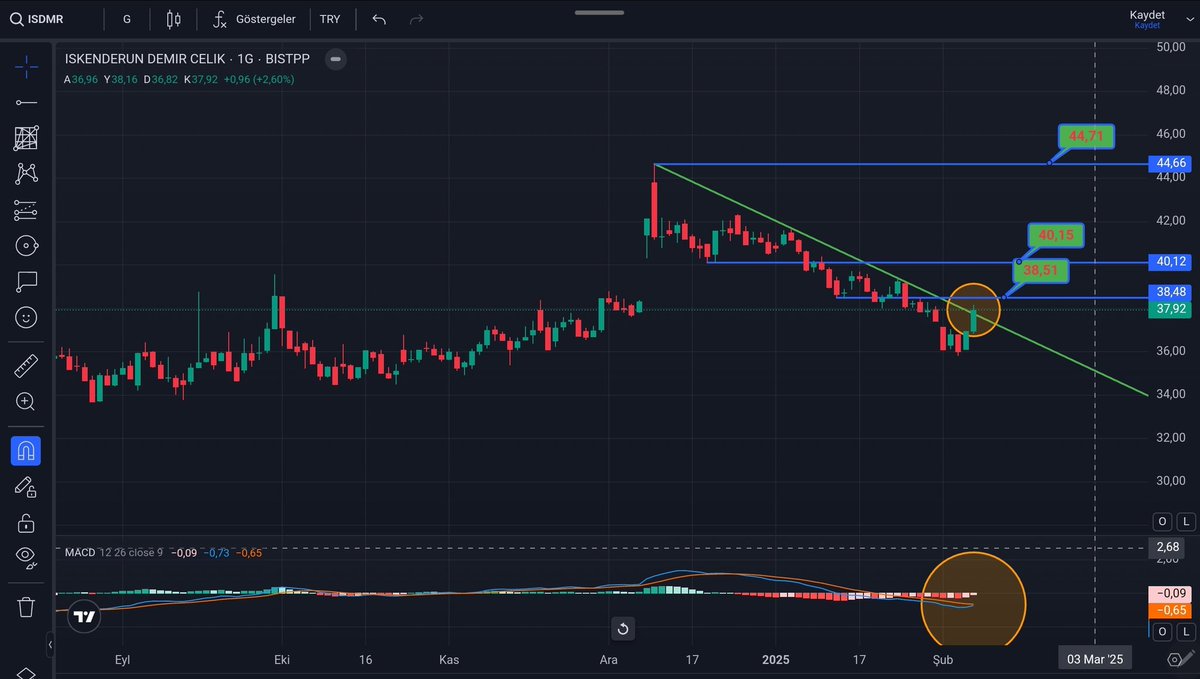1200x679 pixels.
Task: Click the TradingView logo
Action: (x=84, y=617)
